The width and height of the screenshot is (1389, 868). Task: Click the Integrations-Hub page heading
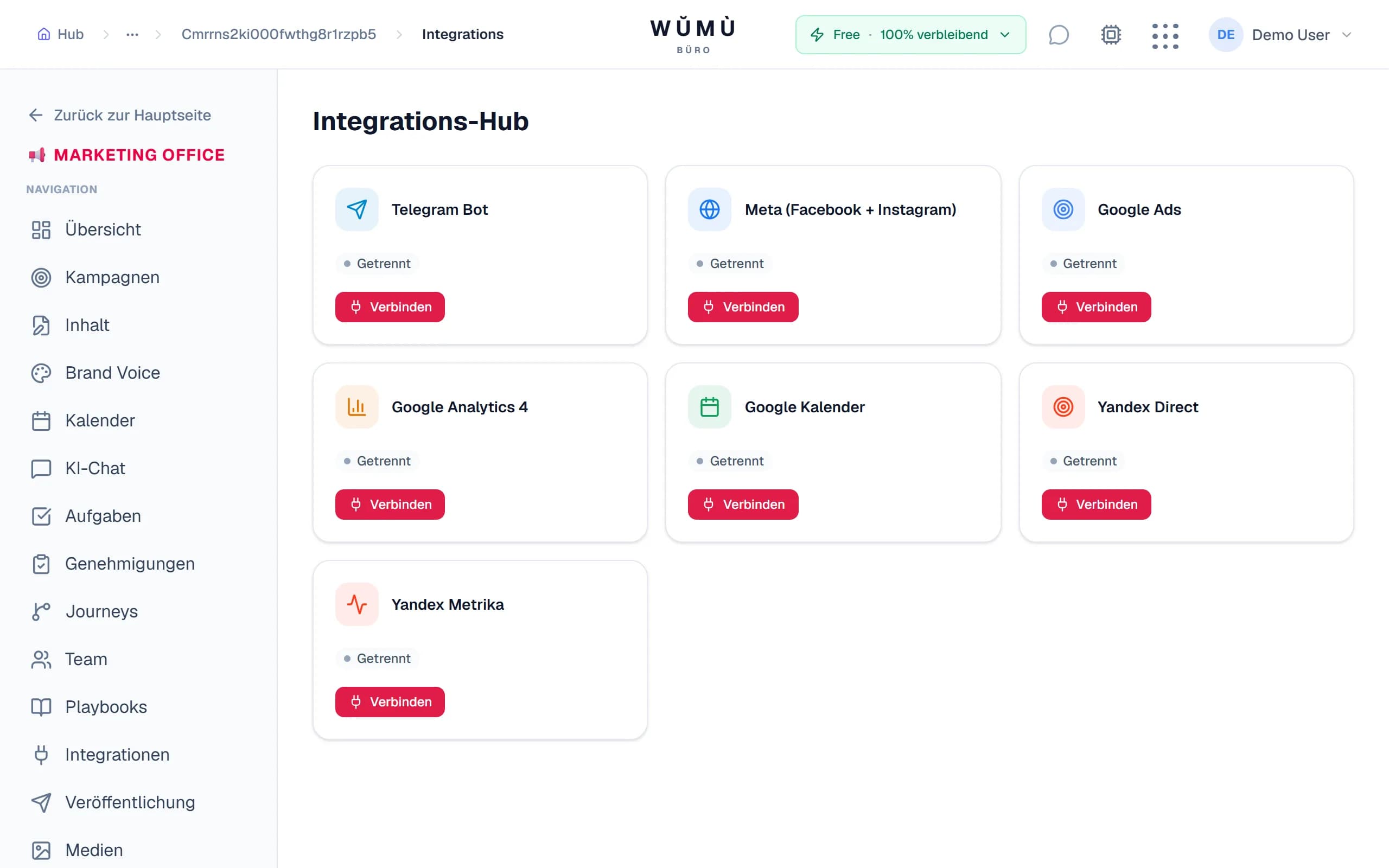(x=420, y=121)
